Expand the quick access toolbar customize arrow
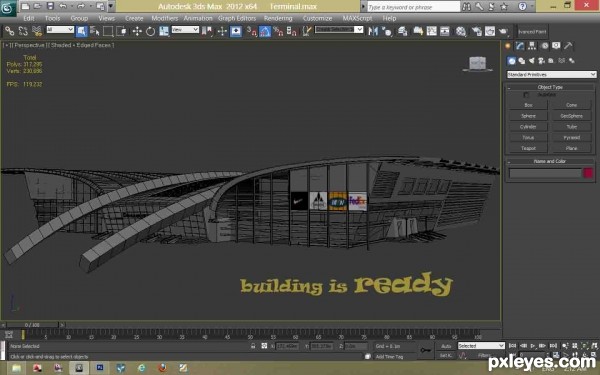 point(111,6)
